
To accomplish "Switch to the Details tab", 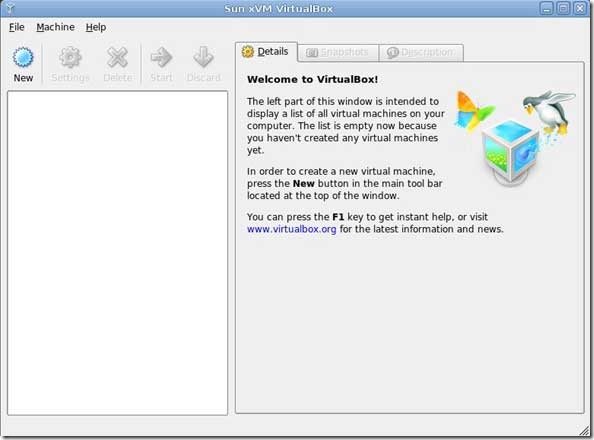I will [x=266, y=52].
